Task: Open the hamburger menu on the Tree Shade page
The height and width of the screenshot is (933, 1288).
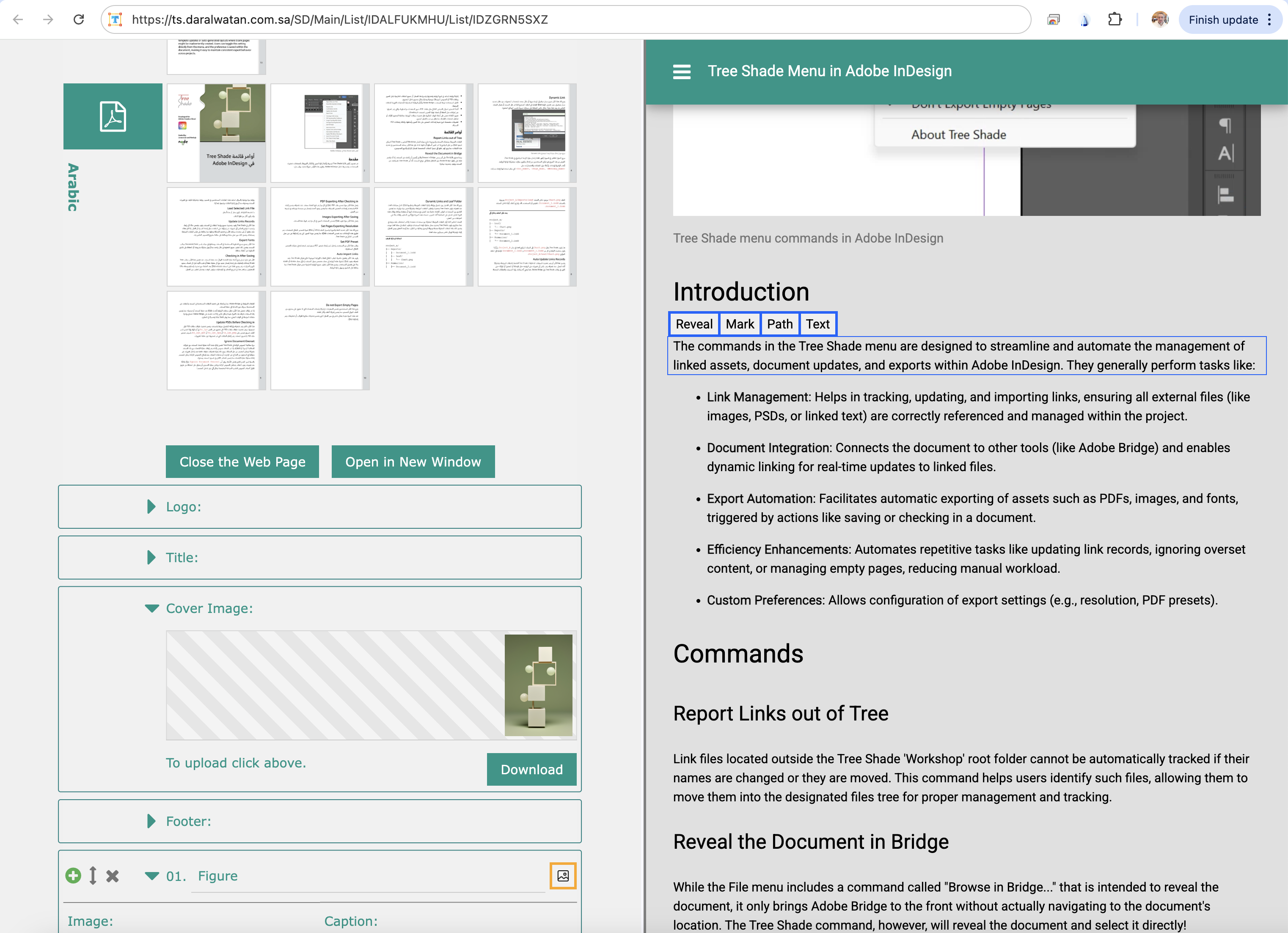Action: [682, 72]
